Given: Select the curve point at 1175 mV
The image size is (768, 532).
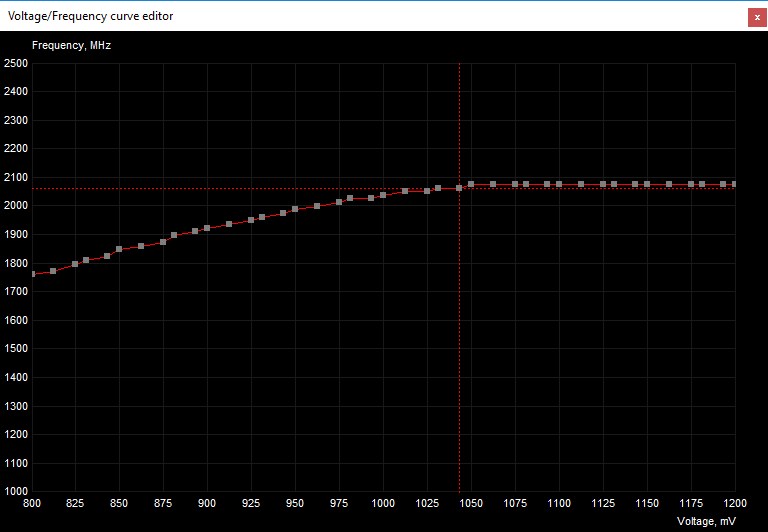Looking at the screenshot, I should (691, 184).
